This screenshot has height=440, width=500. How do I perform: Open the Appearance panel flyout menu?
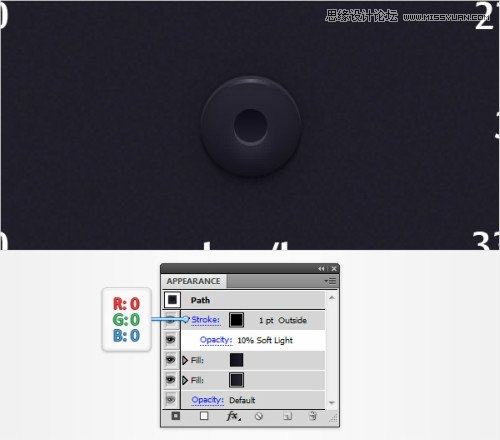(330, 281)
